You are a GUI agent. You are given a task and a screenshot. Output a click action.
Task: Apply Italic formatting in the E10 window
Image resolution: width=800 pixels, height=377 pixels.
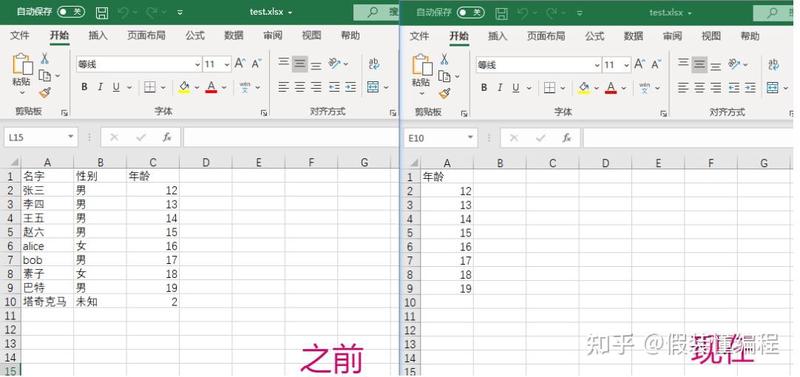tap(499, 88)
